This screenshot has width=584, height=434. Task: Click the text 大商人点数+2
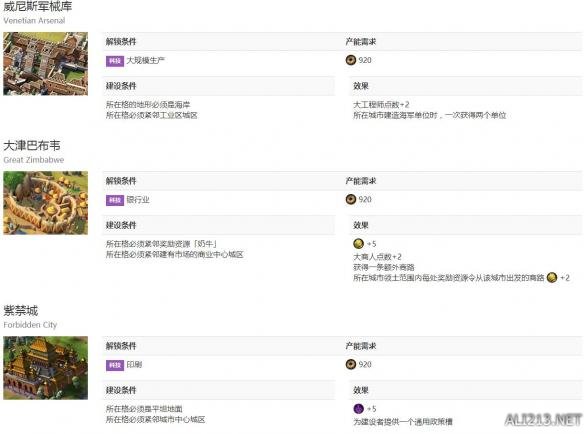tap(377, 257)
